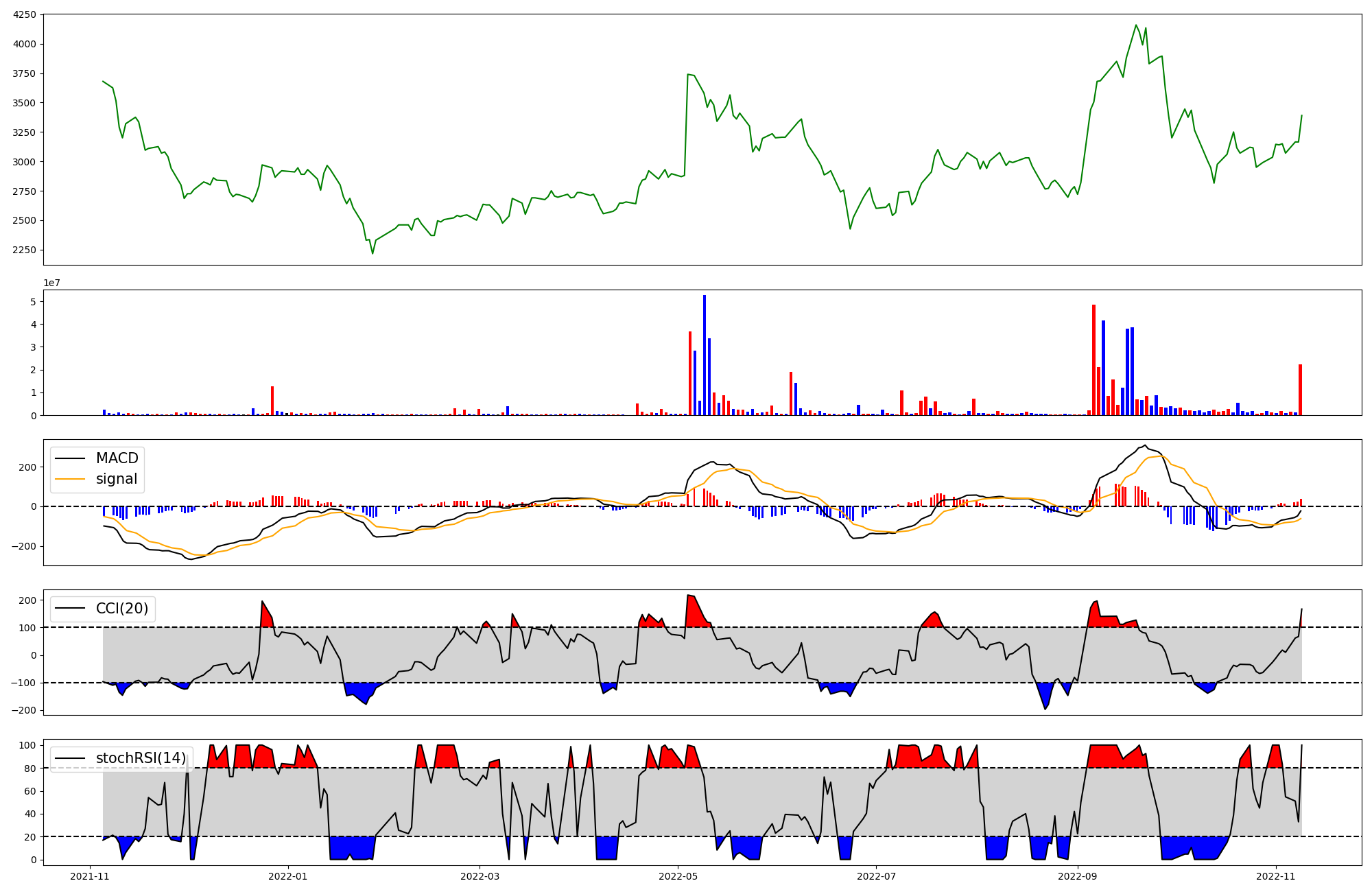Click the CCI(20) legend entry
1372x892 pixels.
tap(121, 609)
